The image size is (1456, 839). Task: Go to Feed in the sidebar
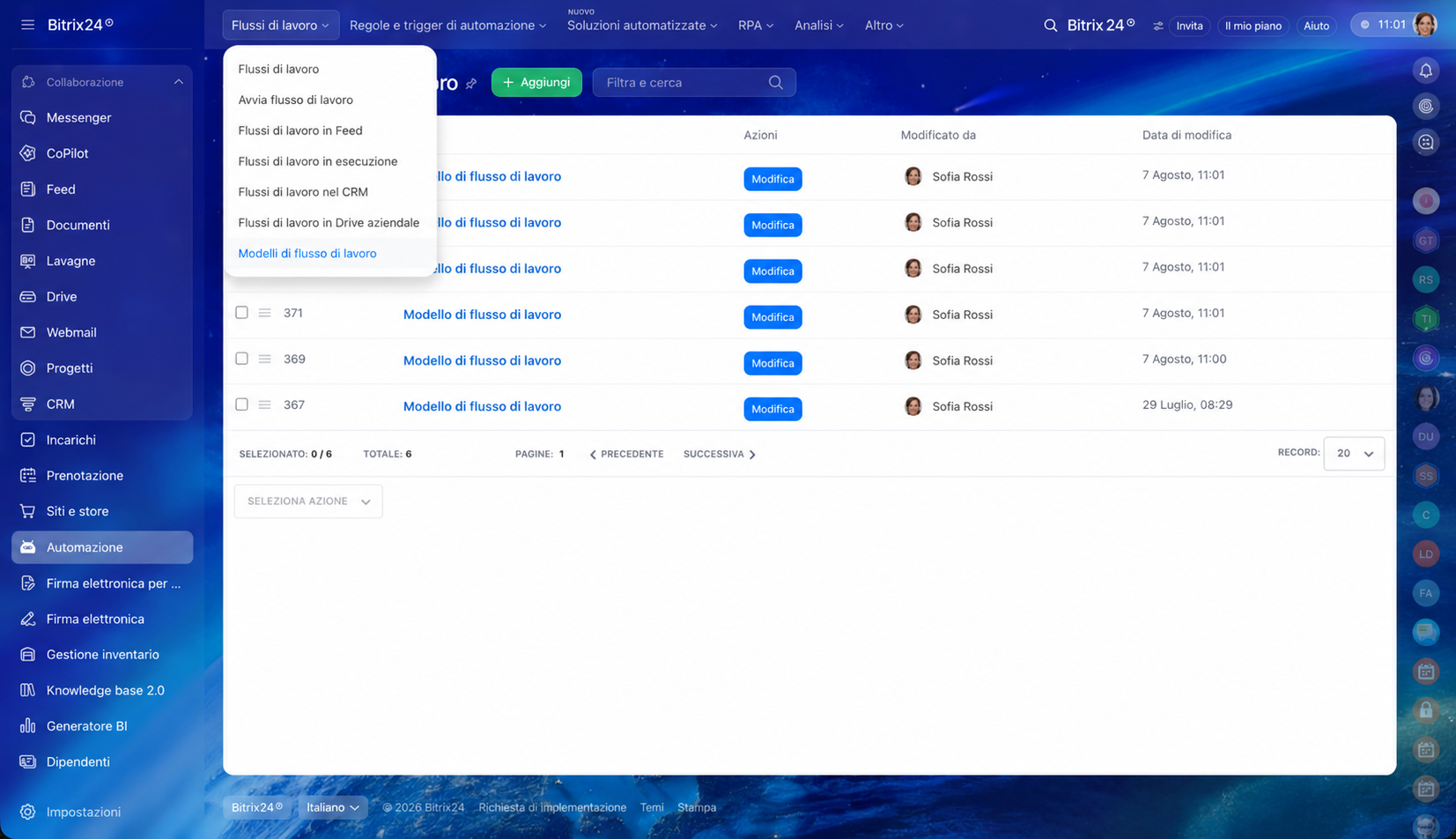(61, 189)
